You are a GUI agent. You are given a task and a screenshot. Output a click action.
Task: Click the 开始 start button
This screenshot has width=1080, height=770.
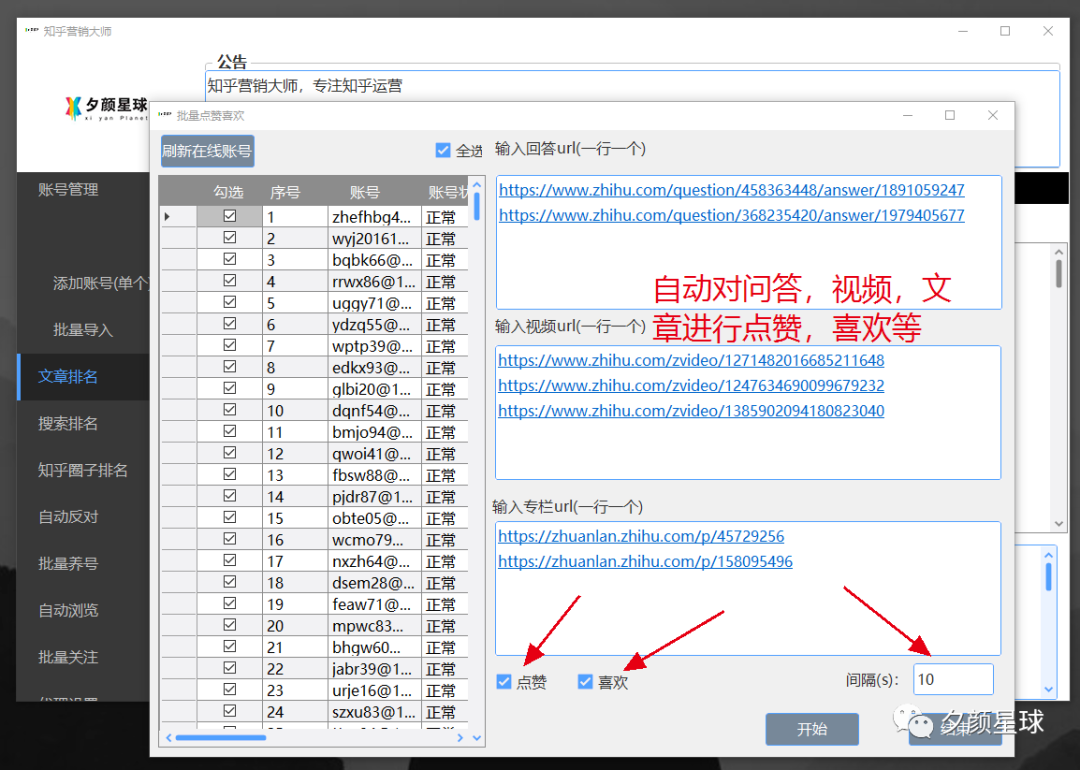click(812, 729)
